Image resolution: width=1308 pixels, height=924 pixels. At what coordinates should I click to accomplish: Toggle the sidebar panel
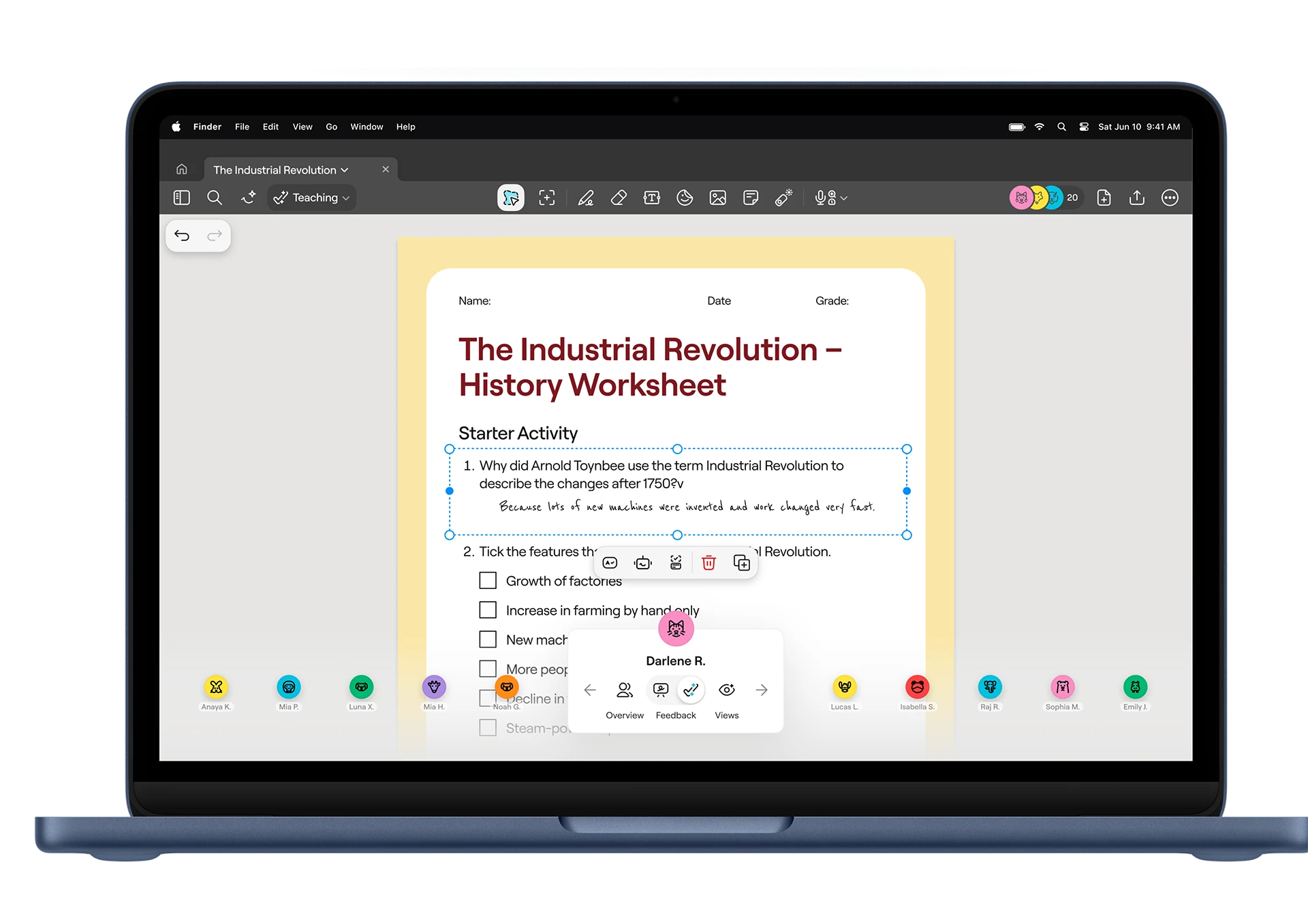[181, 197]
